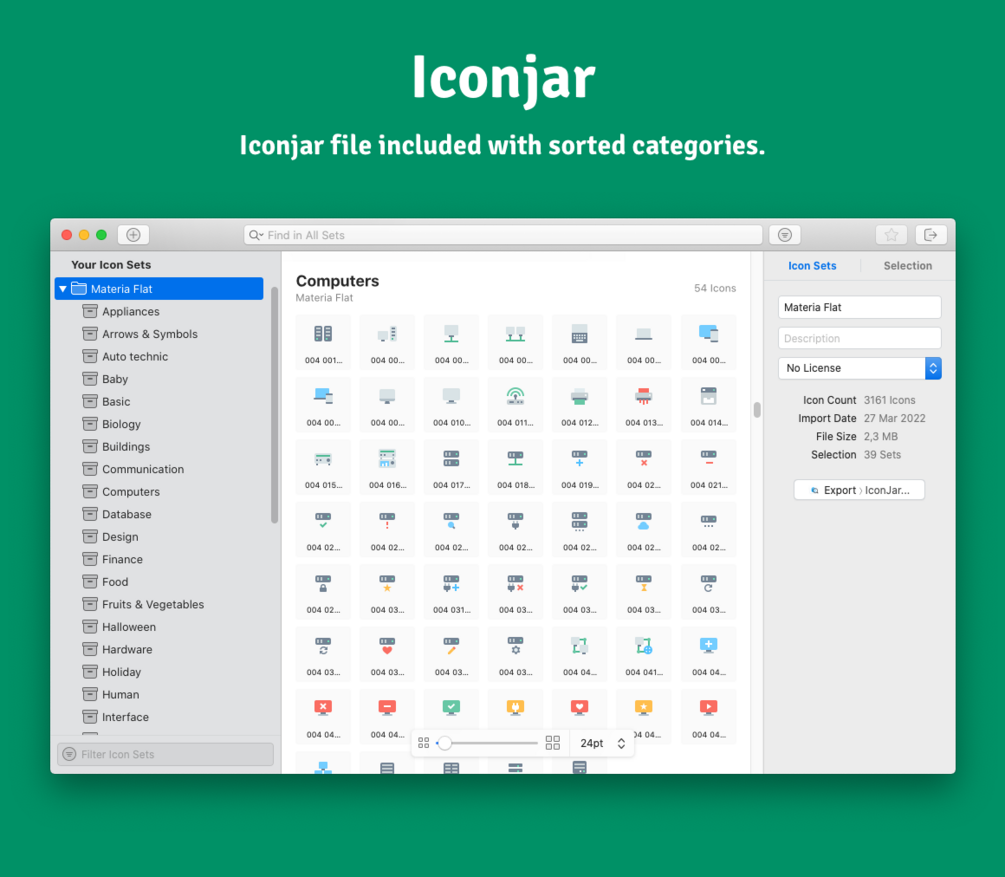Collapse the Materia Flat folder triangle
This screenshot has height=877, width=1005.
click(x=63, y=289)
